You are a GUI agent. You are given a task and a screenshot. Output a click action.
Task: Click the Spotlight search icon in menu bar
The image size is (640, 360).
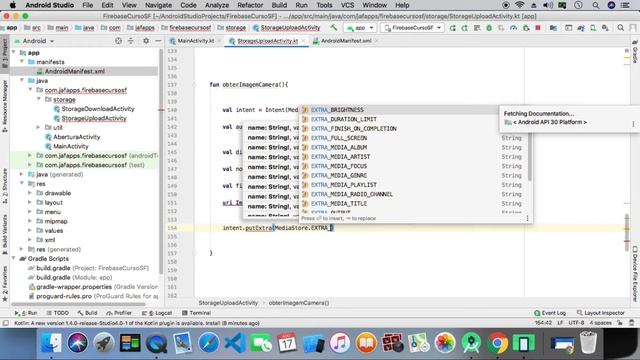(596, 5)
